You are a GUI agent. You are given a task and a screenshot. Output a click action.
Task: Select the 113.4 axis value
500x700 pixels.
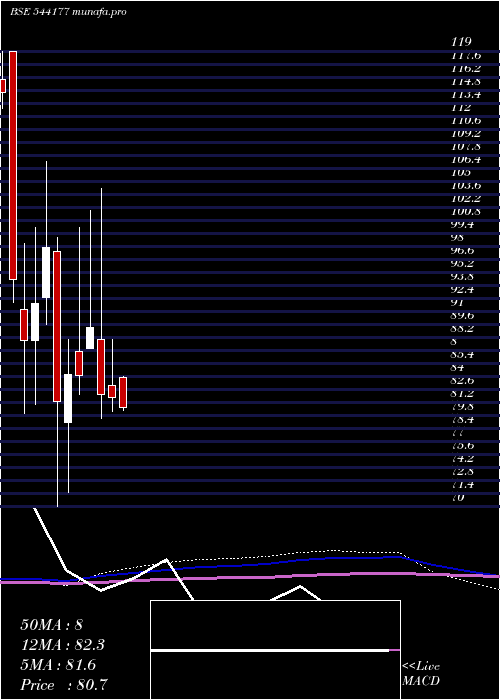pyautogui.click(x=466, y=94)
